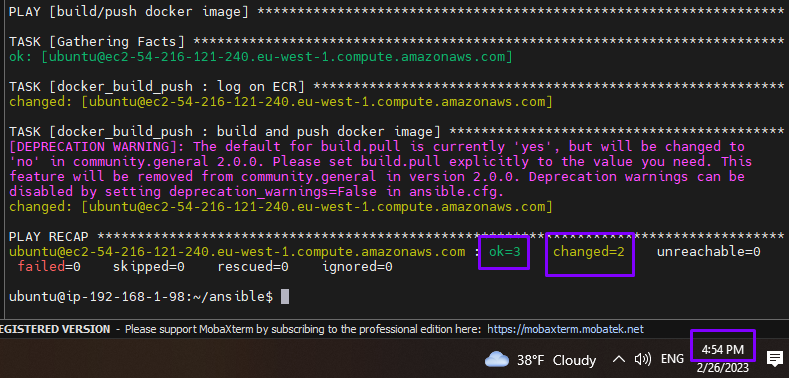Image resolution: width=789 pixels, height=378 pixels.
Task: Click 'EGISTERED VERSION' status bar text
Action: [x=55, y=330]
